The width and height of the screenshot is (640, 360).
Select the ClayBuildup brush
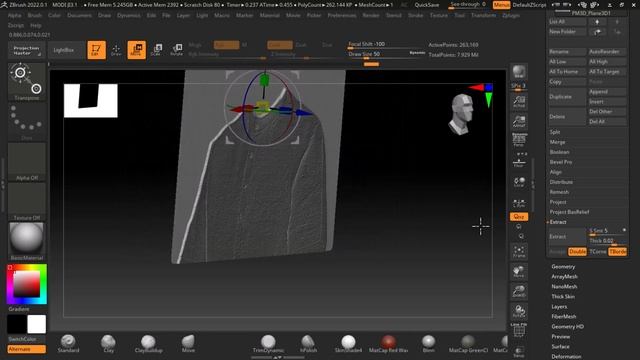click(148, 344)
